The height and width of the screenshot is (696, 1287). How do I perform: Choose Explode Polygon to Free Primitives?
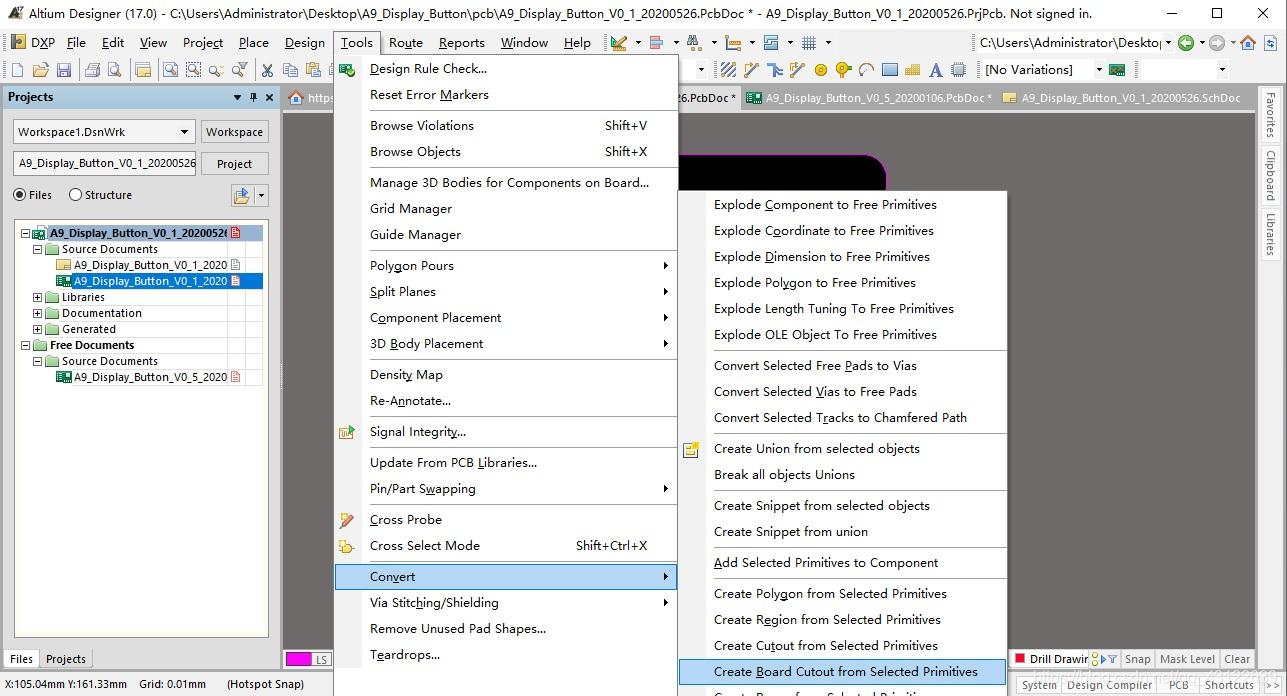[x=842, y=283]
